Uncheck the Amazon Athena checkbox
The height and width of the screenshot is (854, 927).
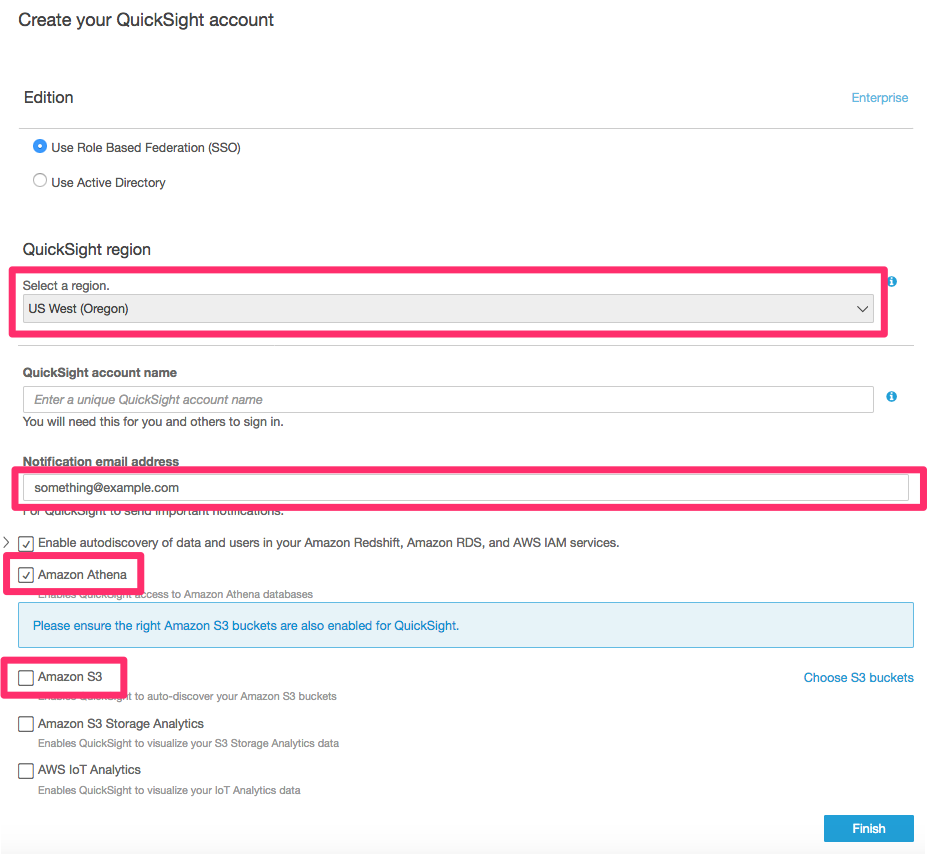(26, 575)
